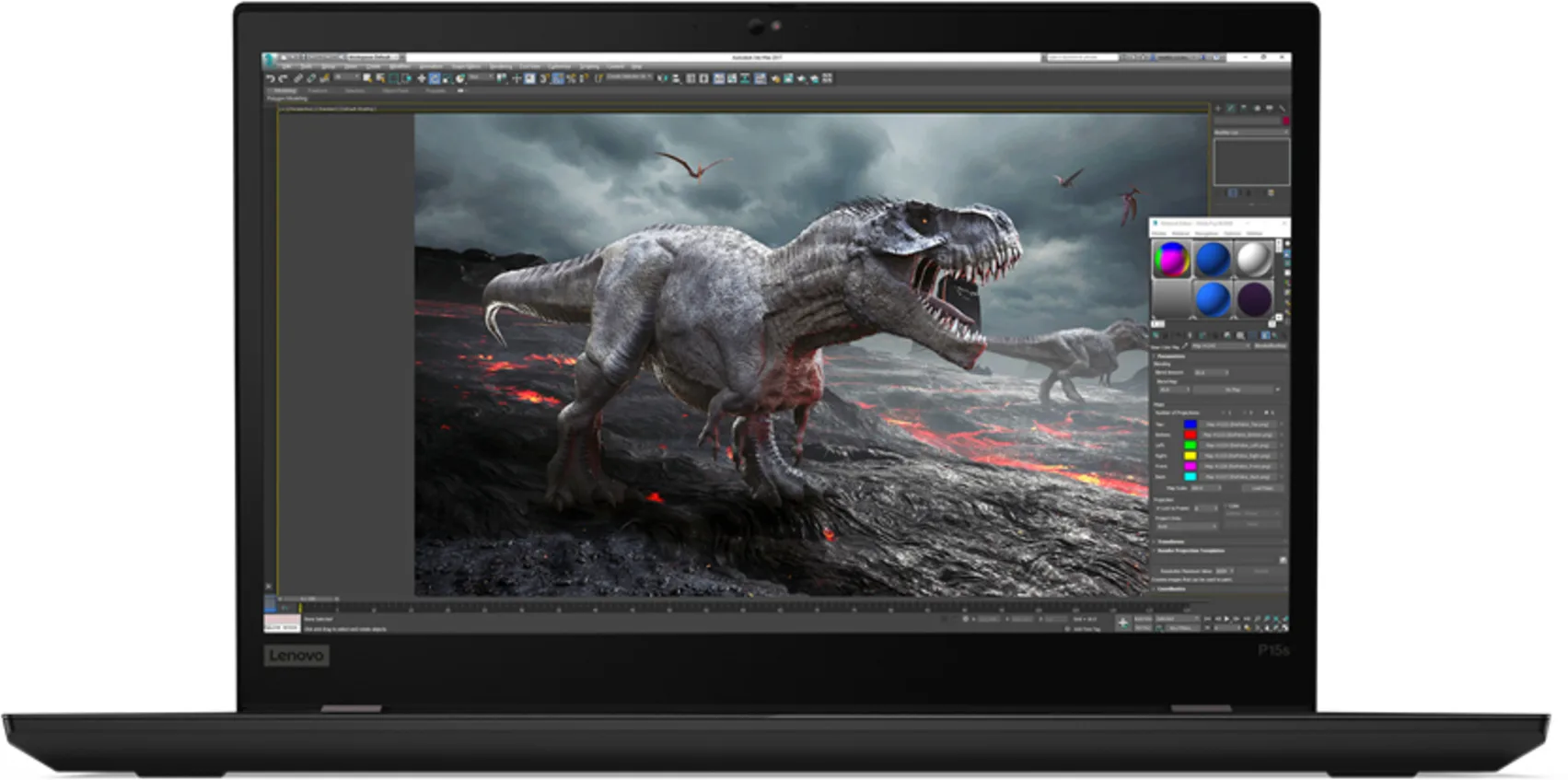Viewport: 1568px width, 780px height.
Task: Toggle Percent Snap
Action: (571, 78)
